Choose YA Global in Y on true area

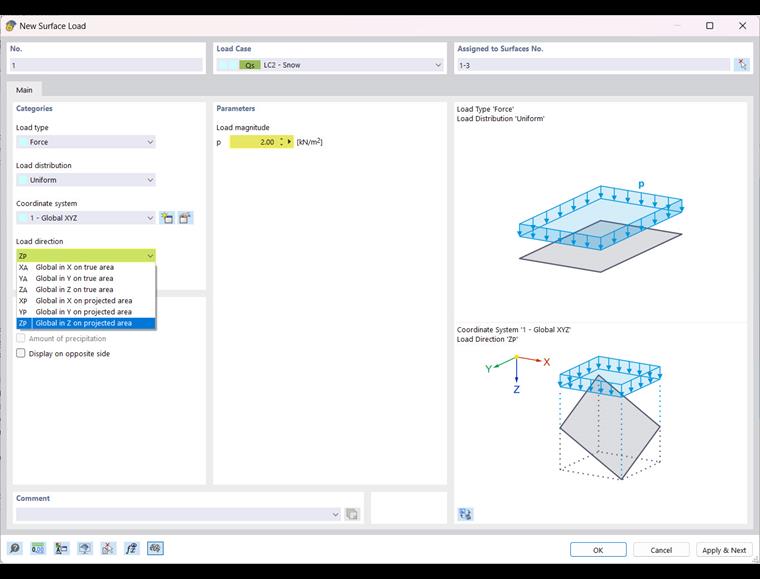[x=86, y=278]
